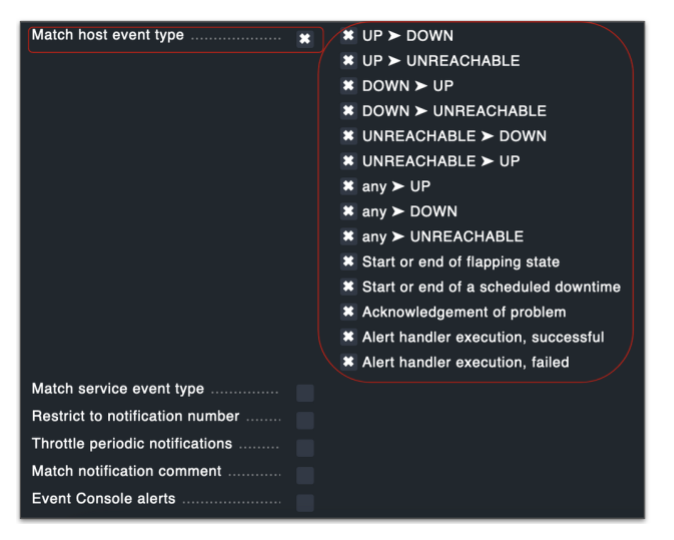Screen dimensions: 674x540
Task: Toggle the DOWN ➤ UP checkbox
Action: click(x=348, y=86)
